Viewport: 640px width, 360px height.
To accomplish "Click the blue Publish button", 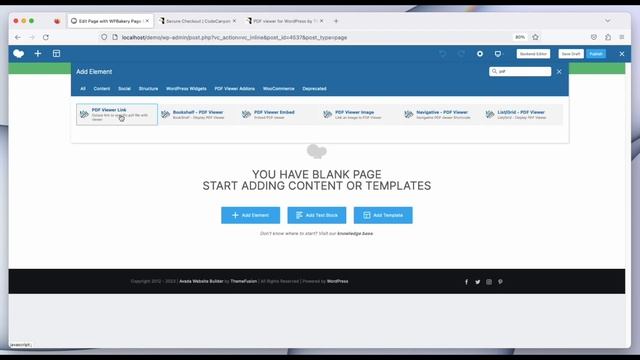I will [596, 54].
